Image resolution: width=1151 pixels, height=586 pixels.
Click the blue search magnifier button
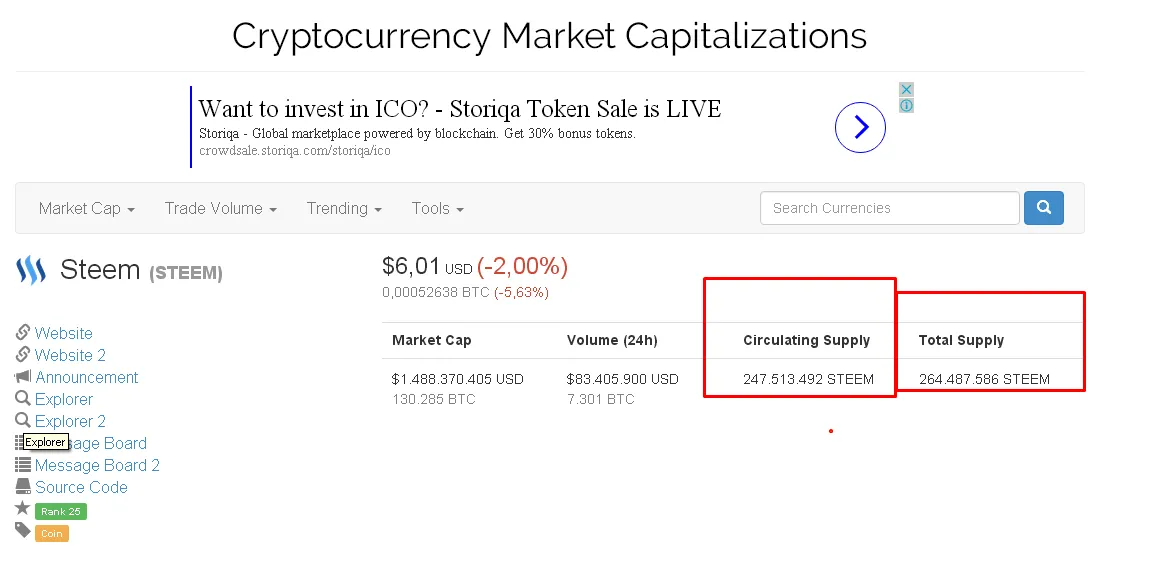(x=1043, y=208)
